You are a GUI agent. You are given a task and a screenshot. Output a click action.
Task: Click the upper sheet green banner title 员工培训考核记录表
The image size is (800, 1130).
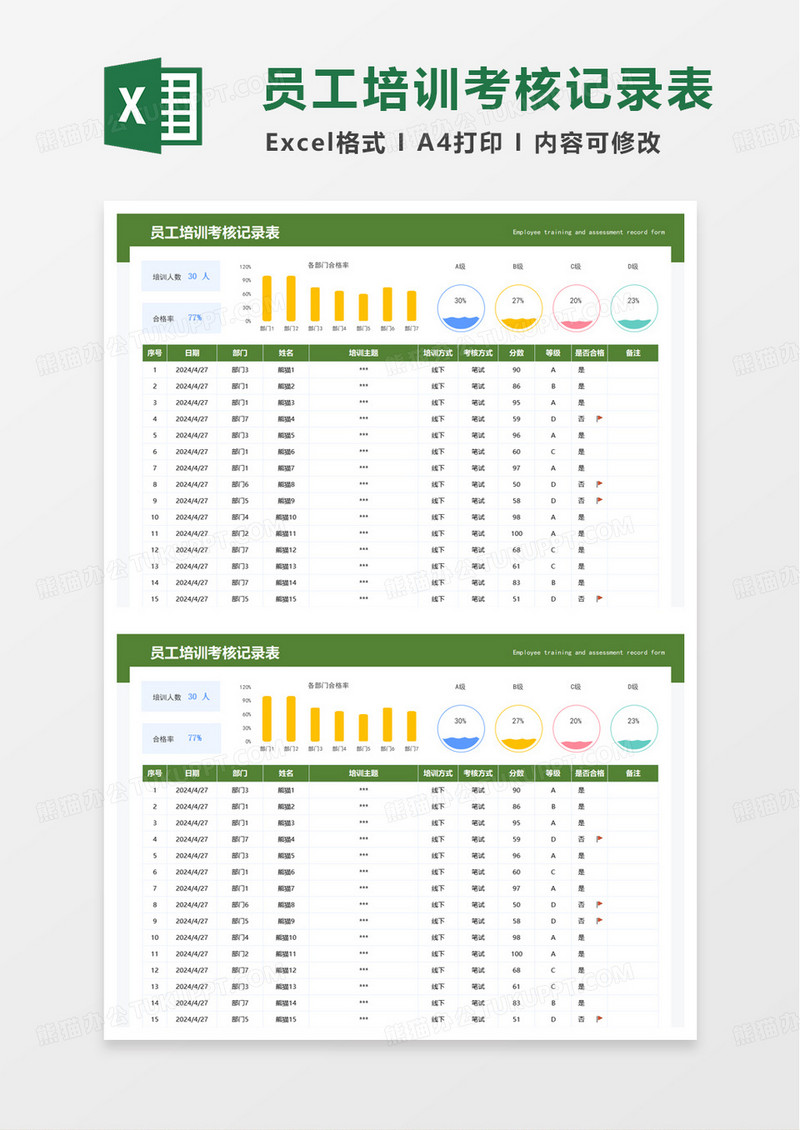coord(215,233)
